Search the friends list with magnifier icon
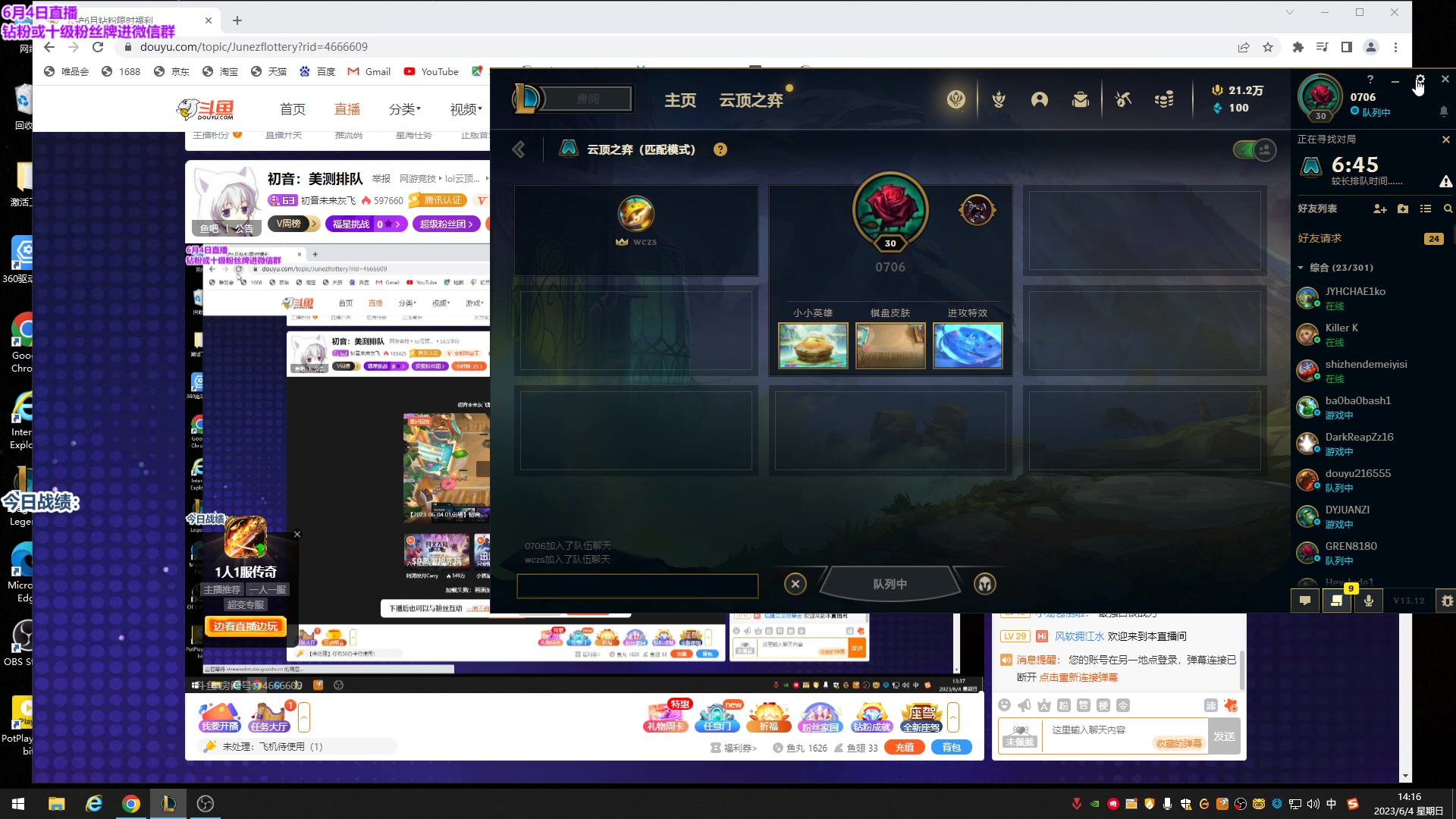This screenshot has width=1456, height=819. click(1448, 209)
